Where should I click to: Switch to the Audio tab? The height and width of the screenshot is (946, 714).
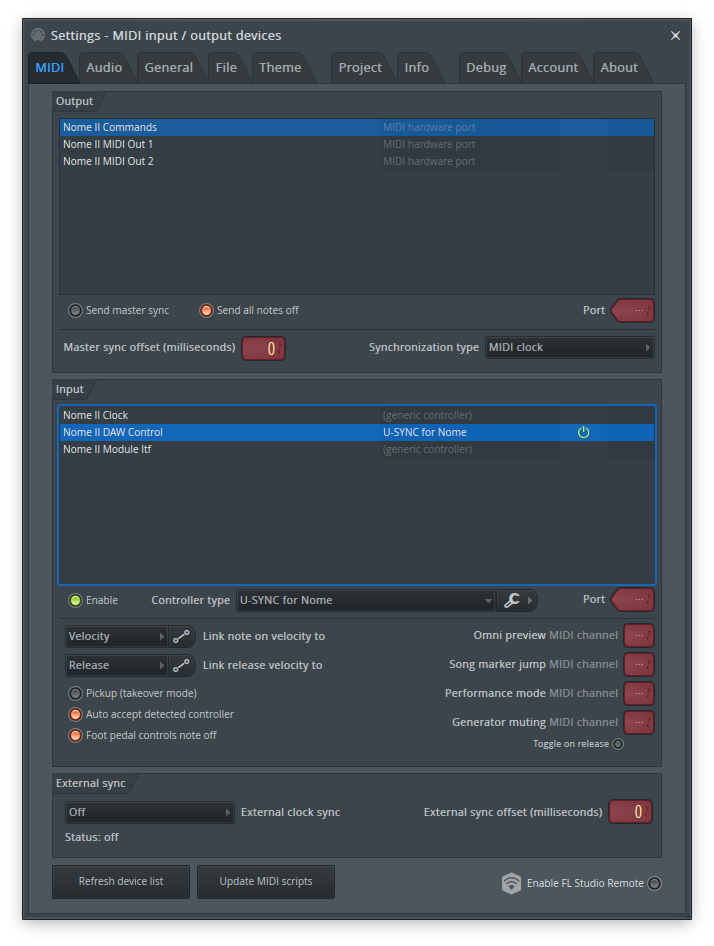[x=104, y=68]
